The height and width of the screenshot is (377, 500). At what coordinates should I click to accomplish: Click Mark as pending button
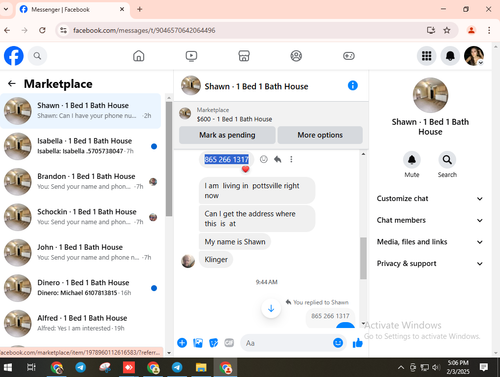227,135
